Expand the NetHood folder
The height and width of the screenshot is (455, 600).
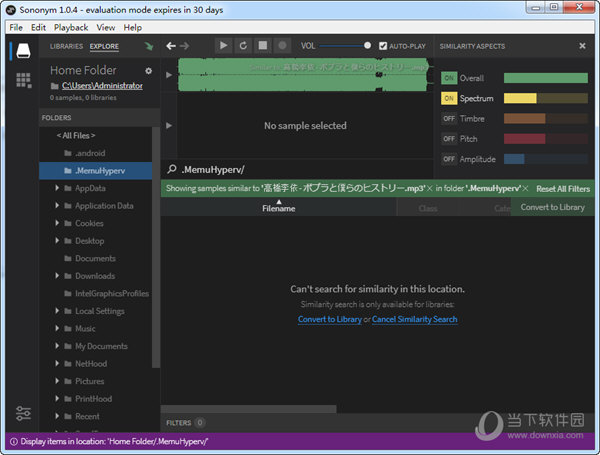(57, 364)
